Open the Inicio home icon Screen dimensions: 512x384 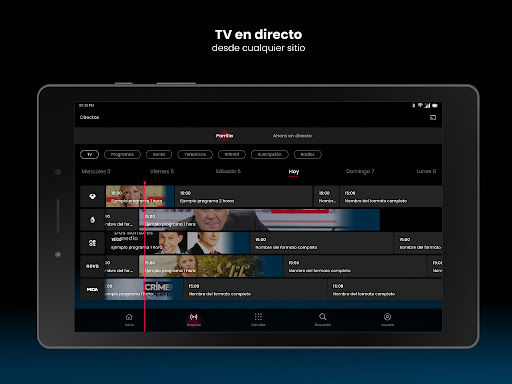[129, 317]
